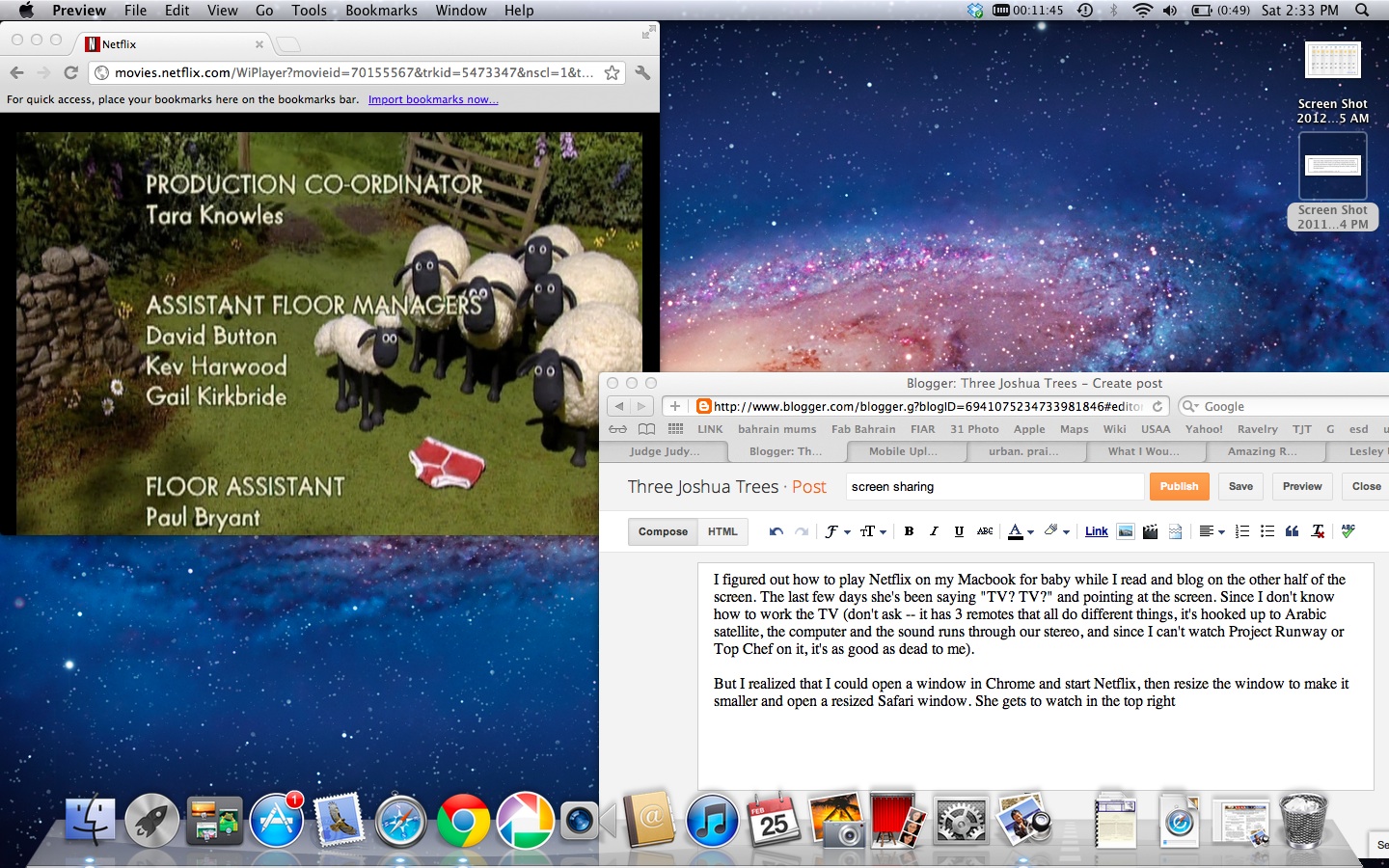Remove formatting in Blogger toolbar
The image size is (1389, 868).
click(x=1318, y=531)
